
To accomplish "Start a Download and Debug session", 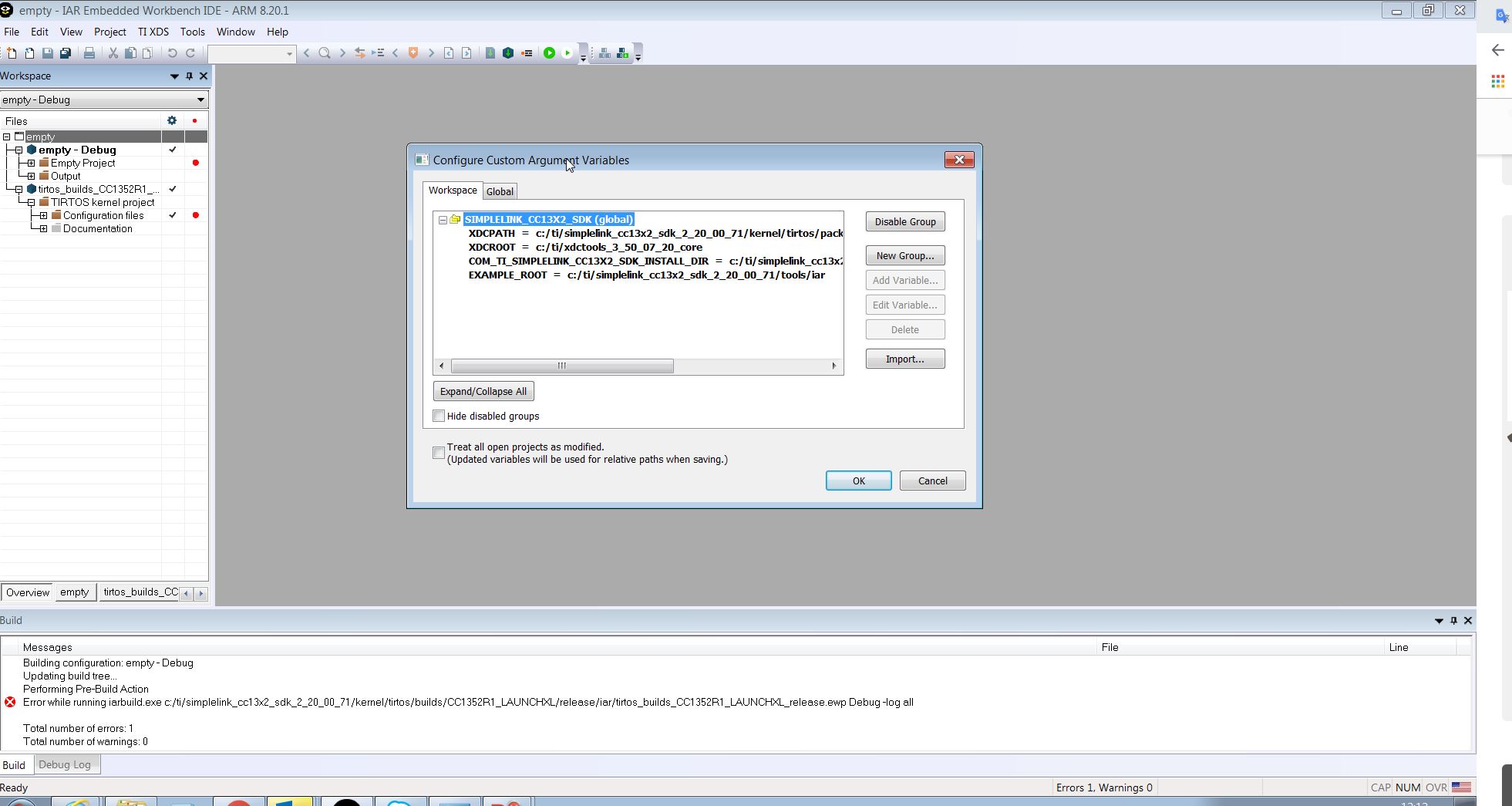I will (549, 53).
